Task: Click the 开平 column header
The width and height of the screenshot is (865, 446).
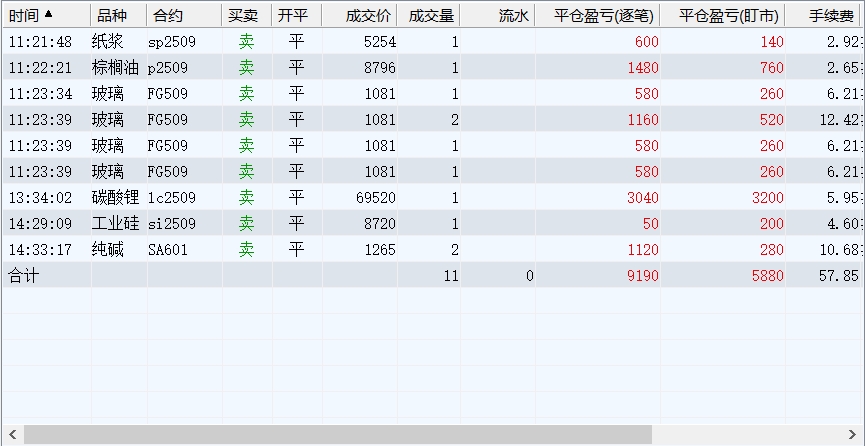Action: pos(296,16)
